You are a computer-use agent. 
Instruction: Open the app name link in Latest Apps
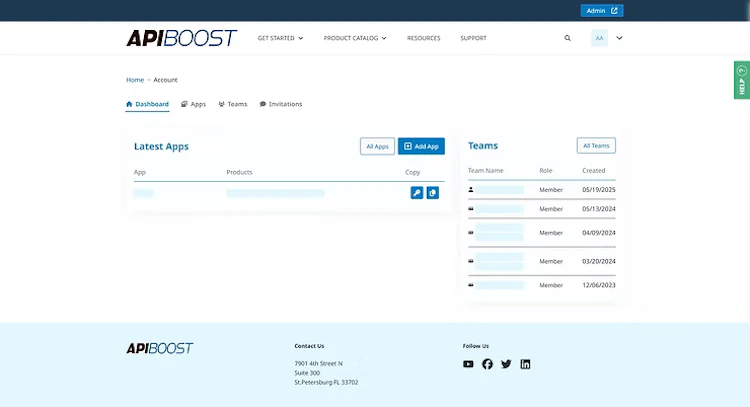[x=143, y=193]
